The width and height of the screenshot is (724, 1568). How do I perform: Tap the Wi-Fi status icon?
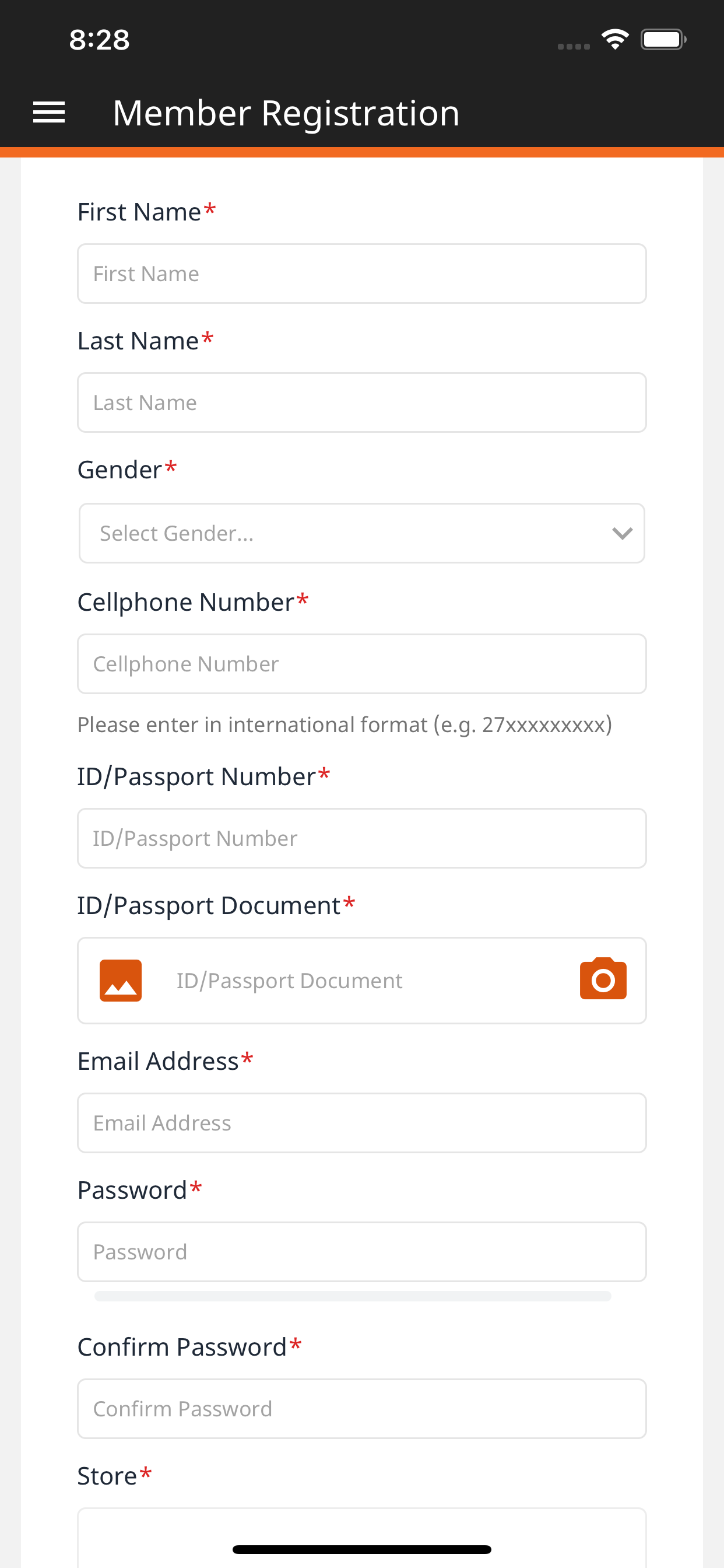click(x=615, y=40)
